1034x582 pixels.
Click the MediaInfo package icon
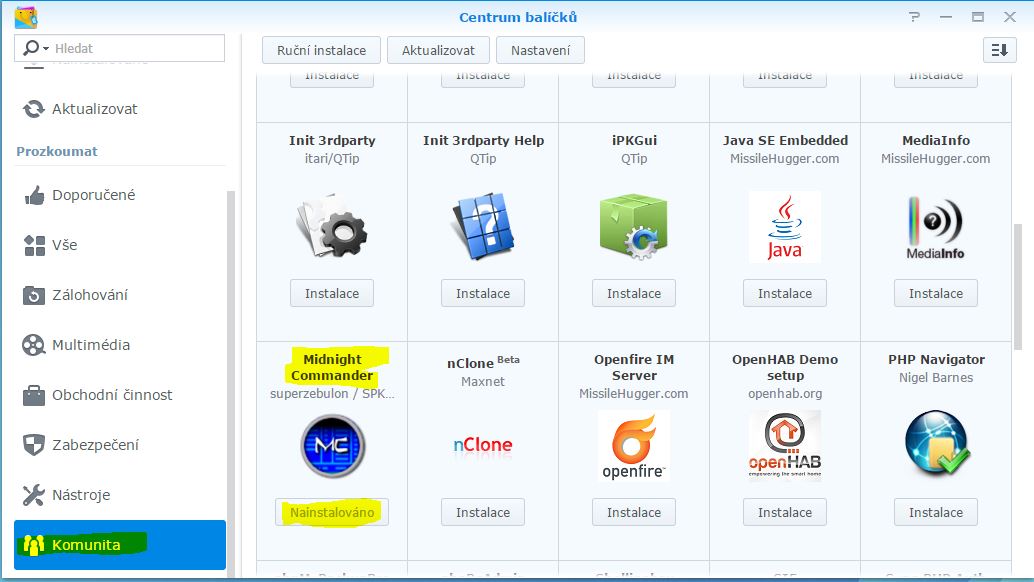(x=936, y=227)
